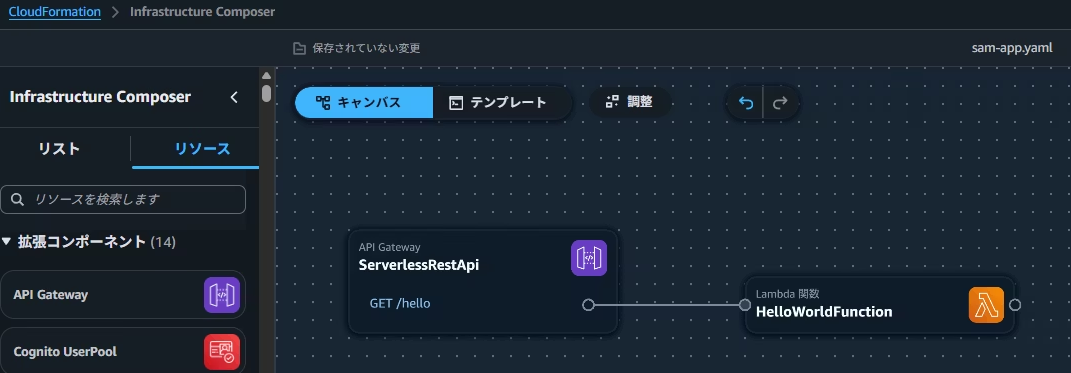
Task: Click the terminal icon in テンプレート
Action: 456,102
